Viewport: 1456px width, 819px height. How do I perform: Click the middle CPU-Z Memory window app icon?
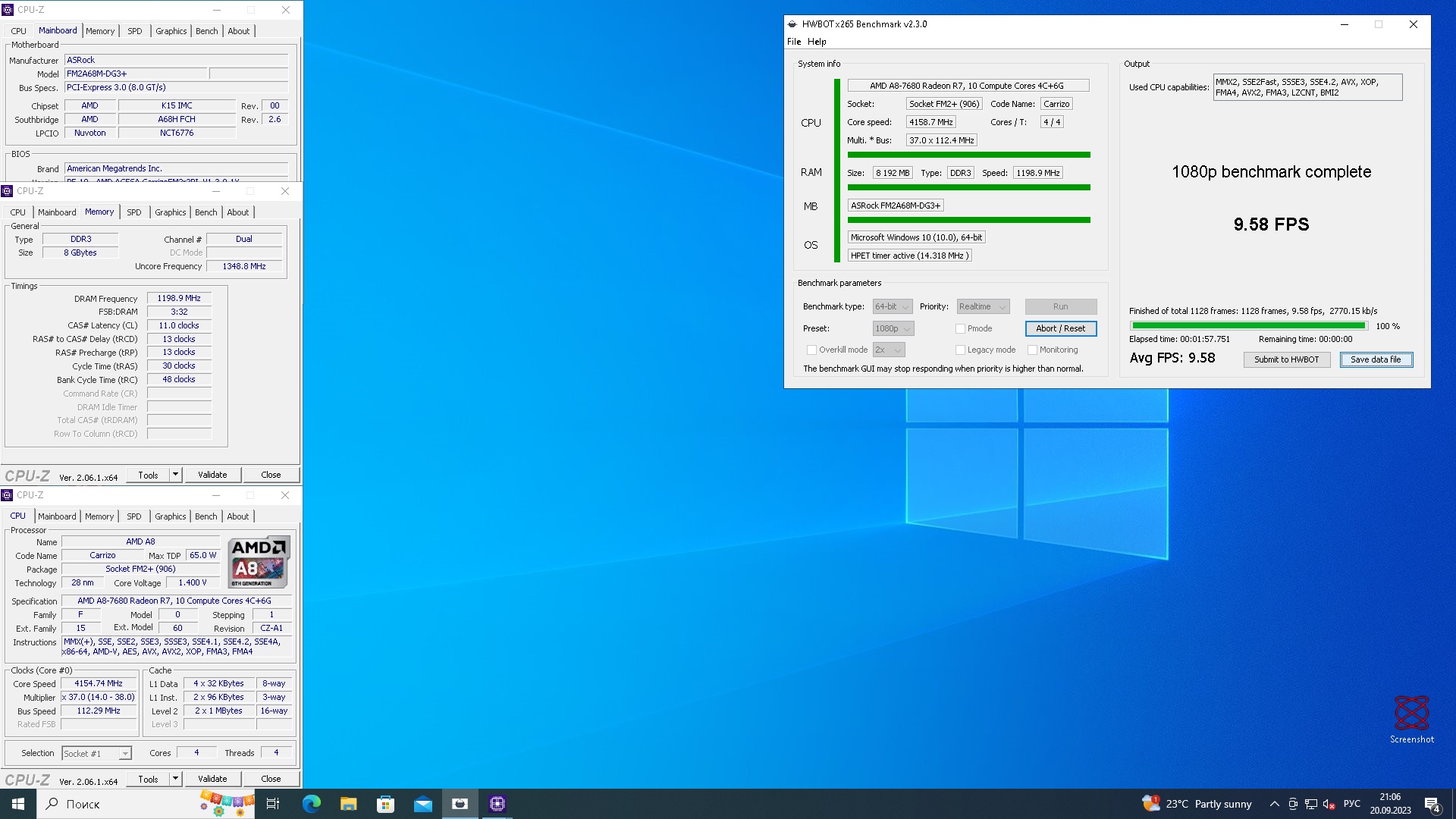coord(8,191)
